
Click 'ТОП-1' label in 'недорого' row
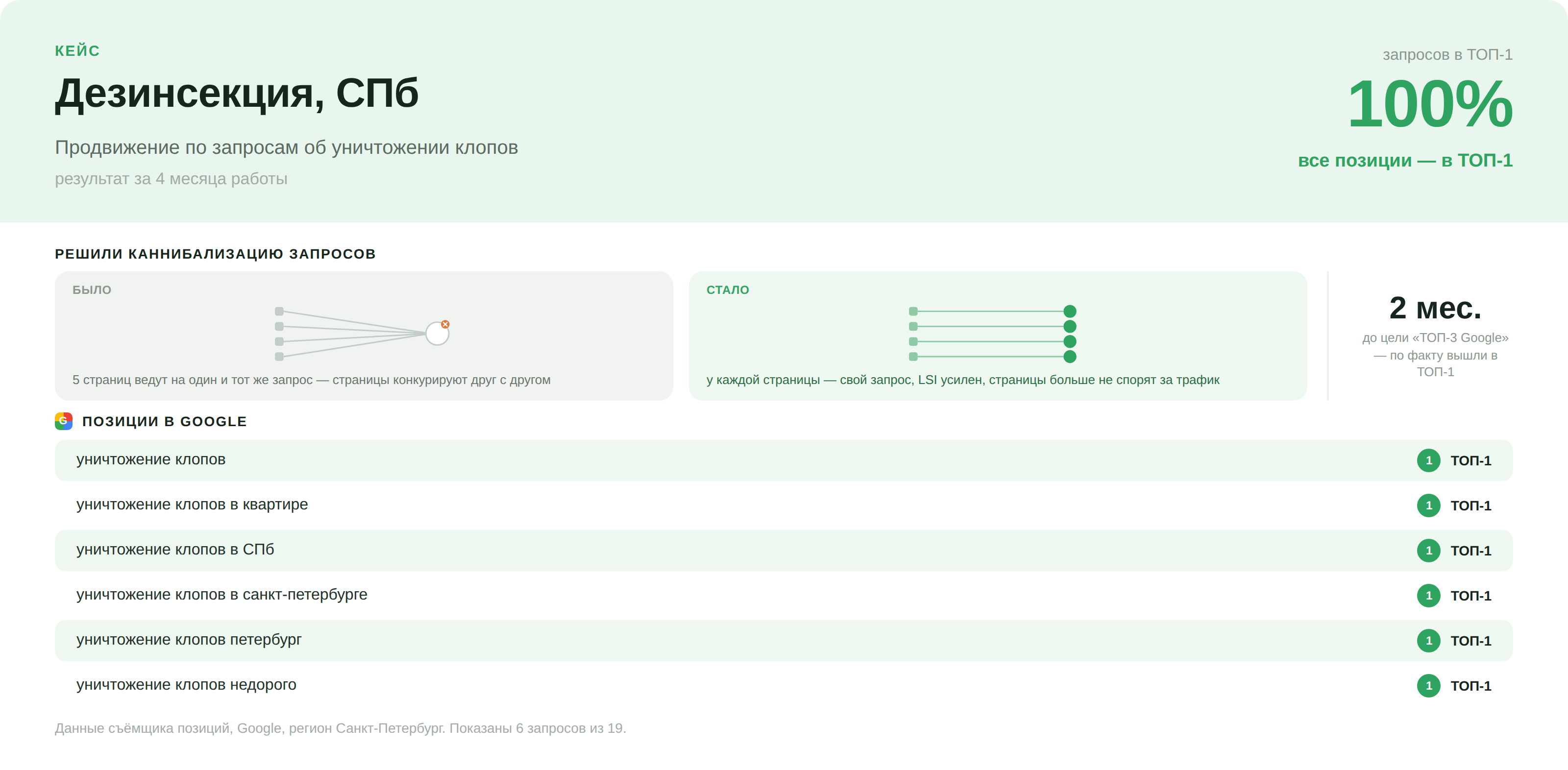[1470, 686]
